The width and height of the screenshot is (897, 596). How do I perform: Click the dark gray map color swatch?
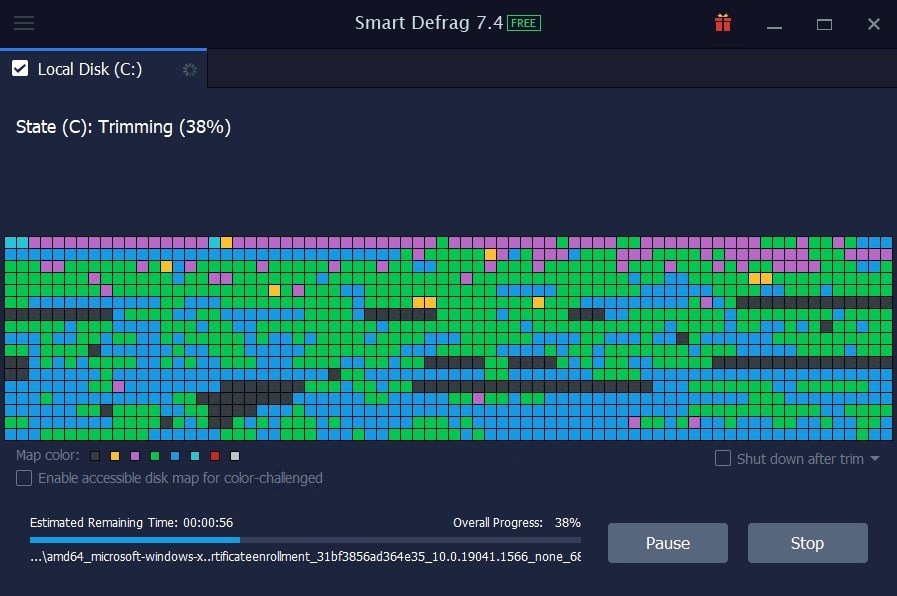(x=95, y=456)
